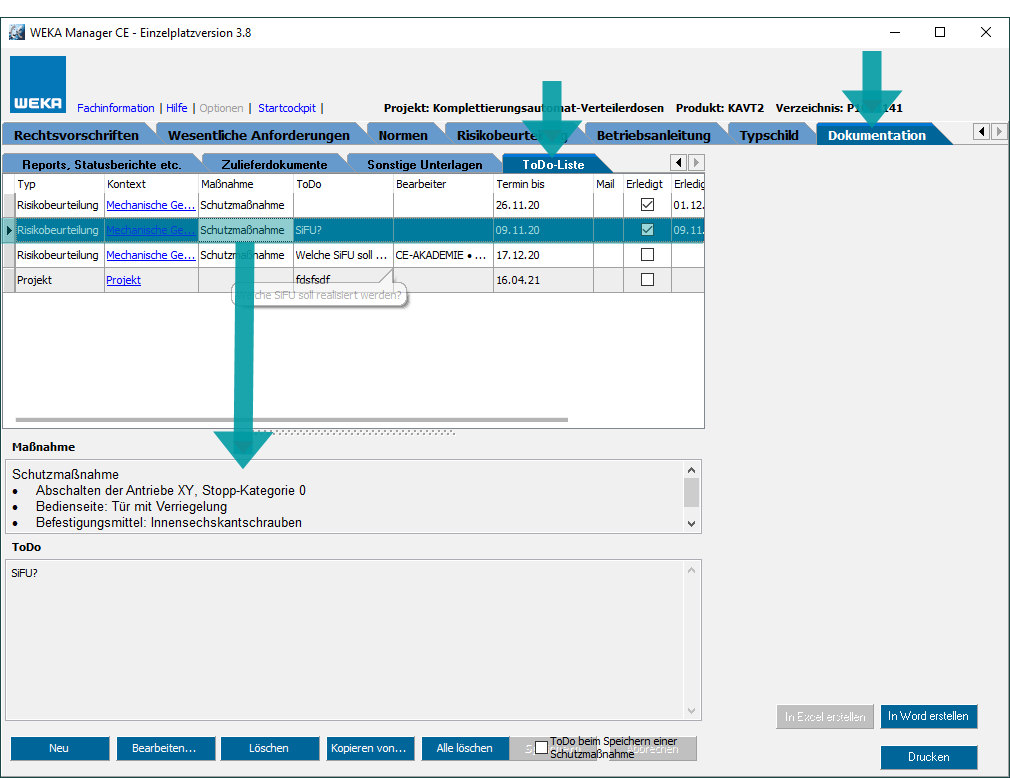Mark the Projekt row as Erledigt
Screen dimensions: 1010x778
(647, 280)
